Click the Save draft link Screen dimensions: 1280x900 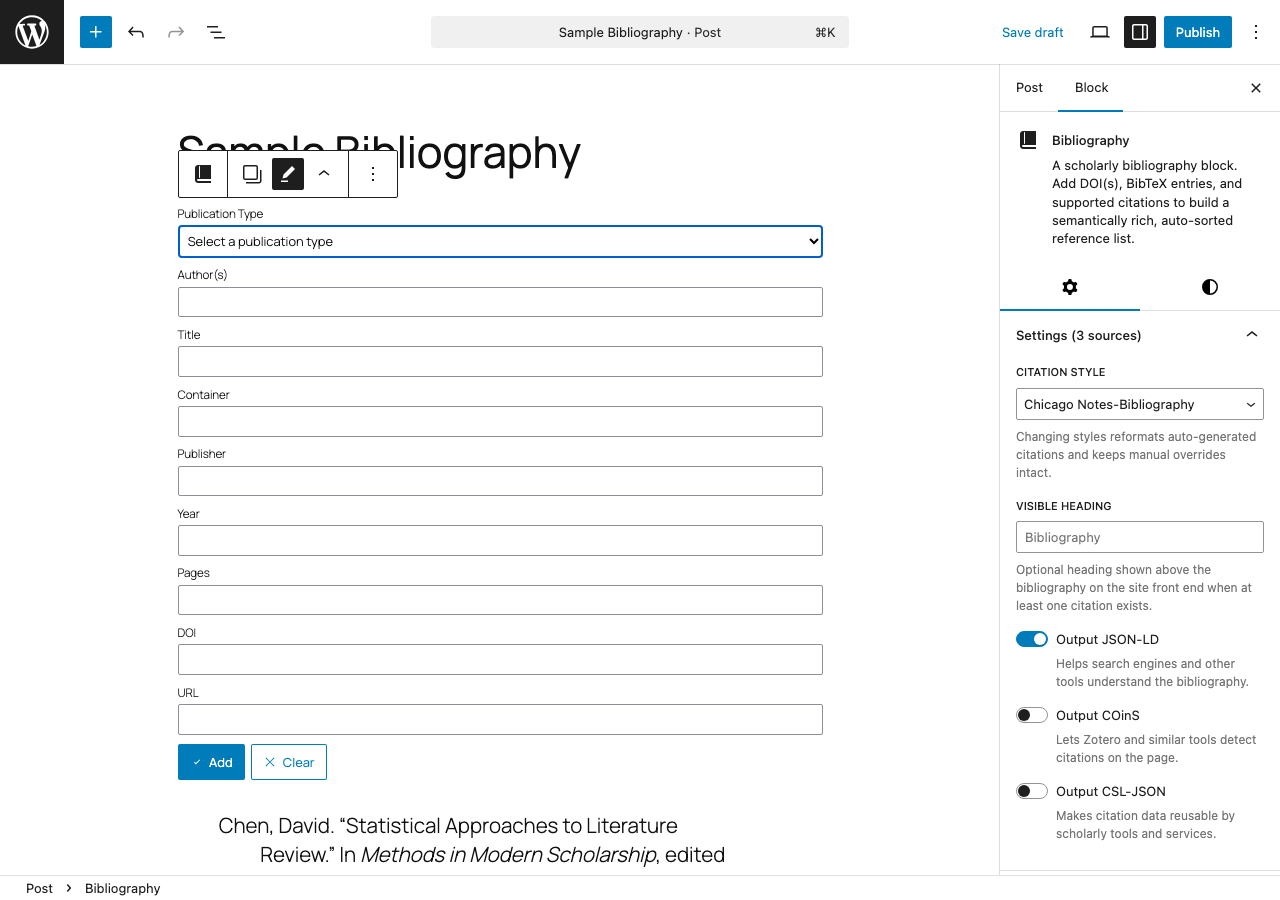pyautogui.click(x=1033, y=32)
